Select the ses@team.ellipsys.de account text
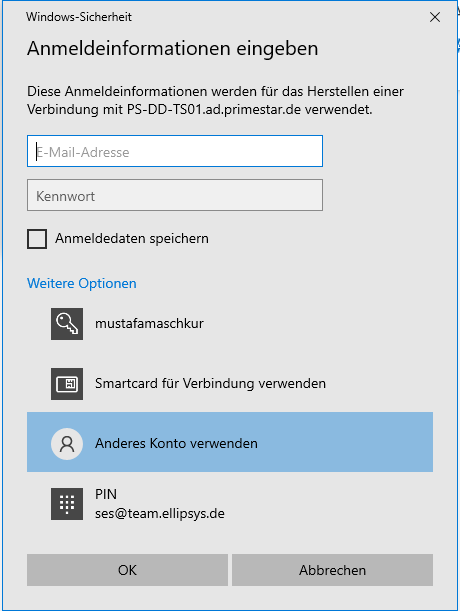The width and height of the screenshot is (460, 611). [160, 514]
